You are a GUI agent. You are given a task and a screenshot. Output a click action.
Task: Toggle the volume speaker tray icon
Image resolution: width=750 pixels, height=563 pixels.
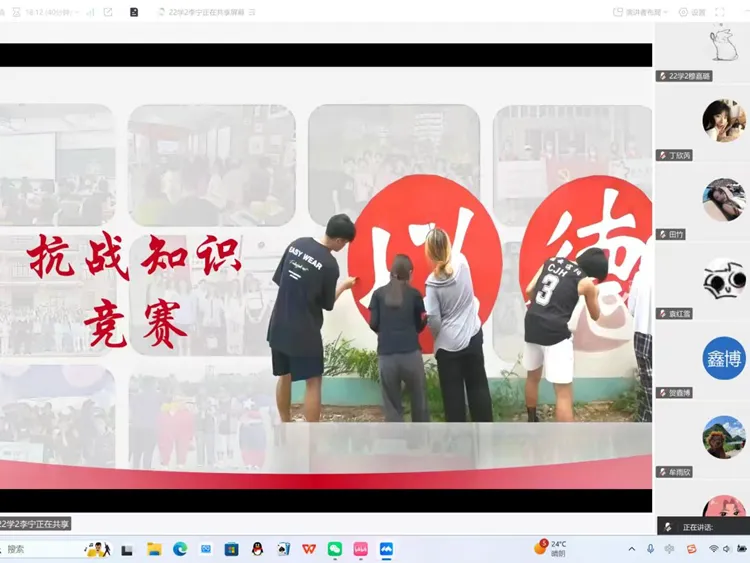pyautogui.click(x=729, y=549)
